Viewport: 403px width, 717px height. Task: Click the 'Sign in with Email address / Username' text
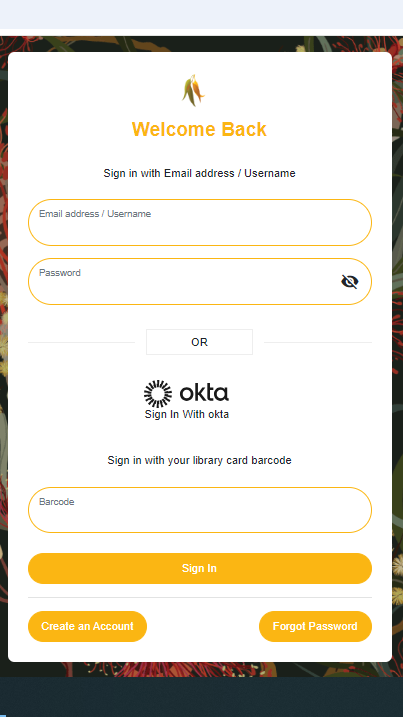pos(199,173)
